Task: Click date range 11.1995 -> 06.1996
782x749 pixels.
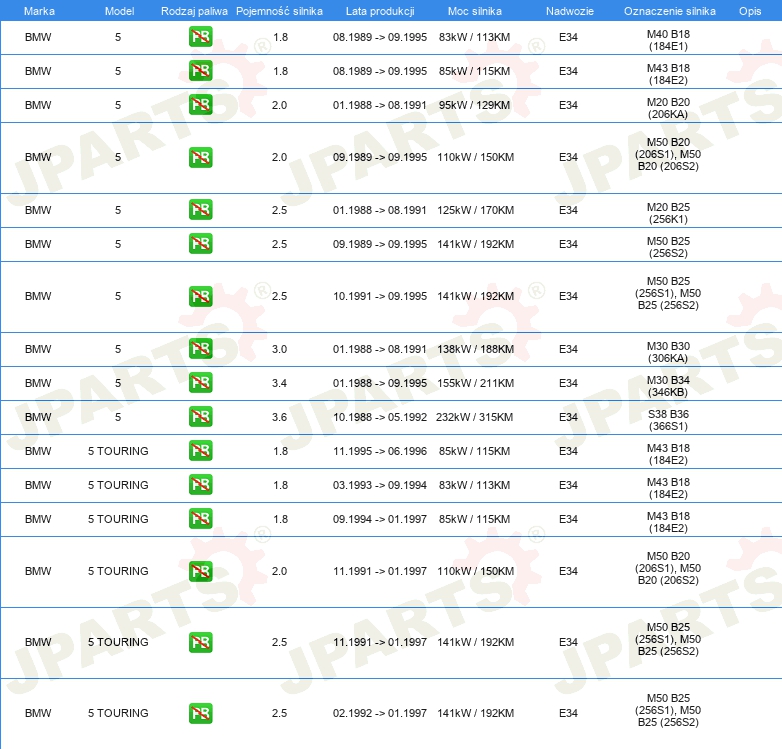Action: pos(380,451)
